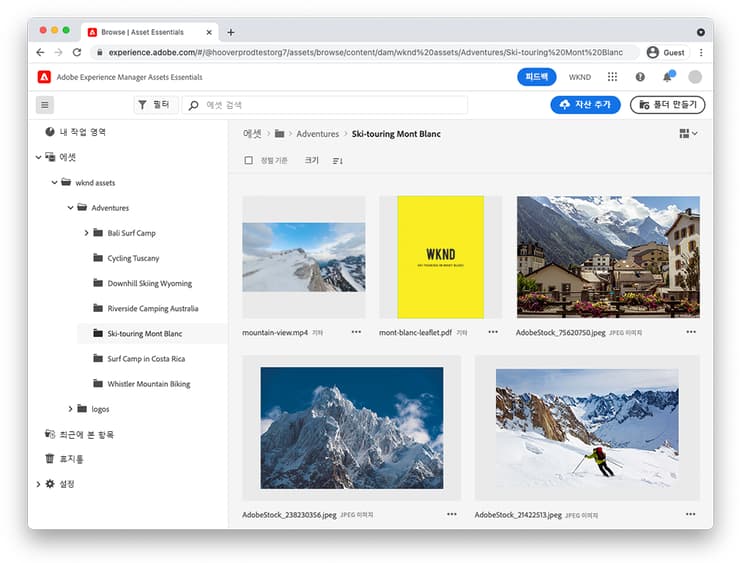750x563 pixels.
Task: Go back in the browser
Action: pos(40,53)
